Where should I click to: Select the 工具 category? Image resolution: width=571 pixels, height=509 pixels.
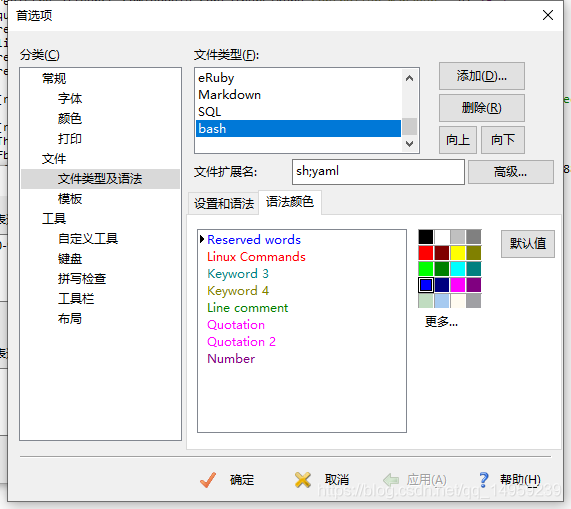(x=54, y=218)
